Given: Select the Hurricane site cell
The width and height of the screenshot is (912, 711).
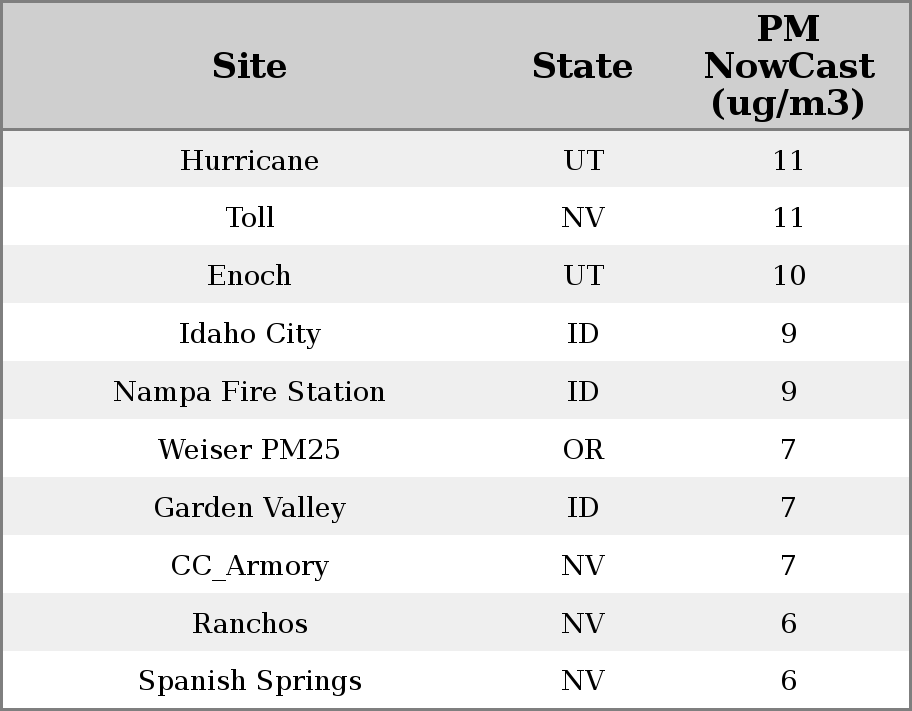Looking at the screenshot, I should [x=249, y=160].
